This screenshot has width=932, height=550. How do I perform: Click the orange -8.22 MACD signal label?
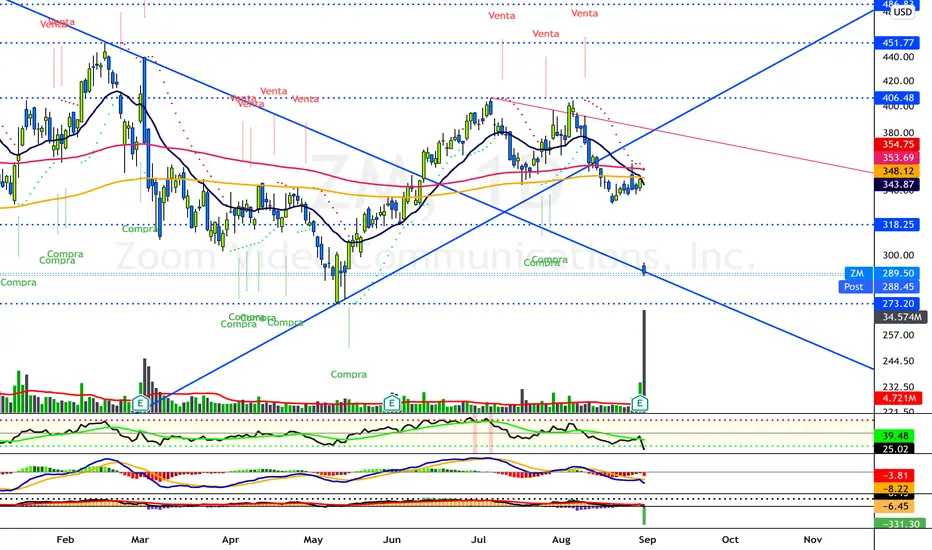click(895, 489)
